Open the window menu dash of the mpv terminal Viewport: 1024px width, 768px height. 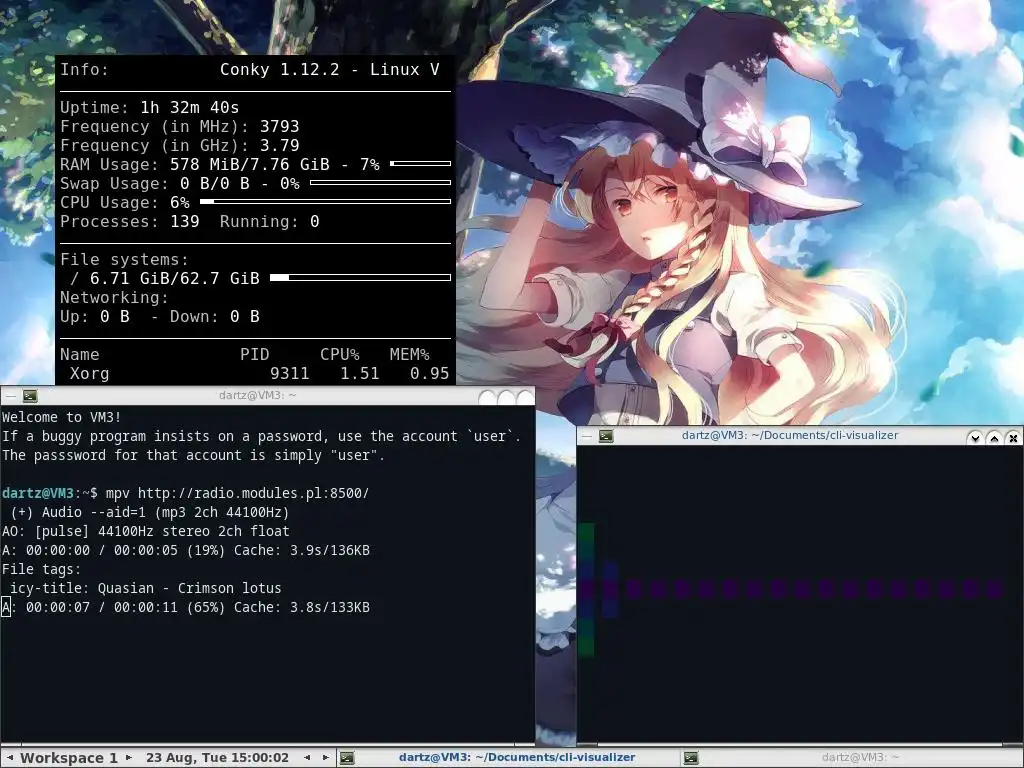point(10,396)
